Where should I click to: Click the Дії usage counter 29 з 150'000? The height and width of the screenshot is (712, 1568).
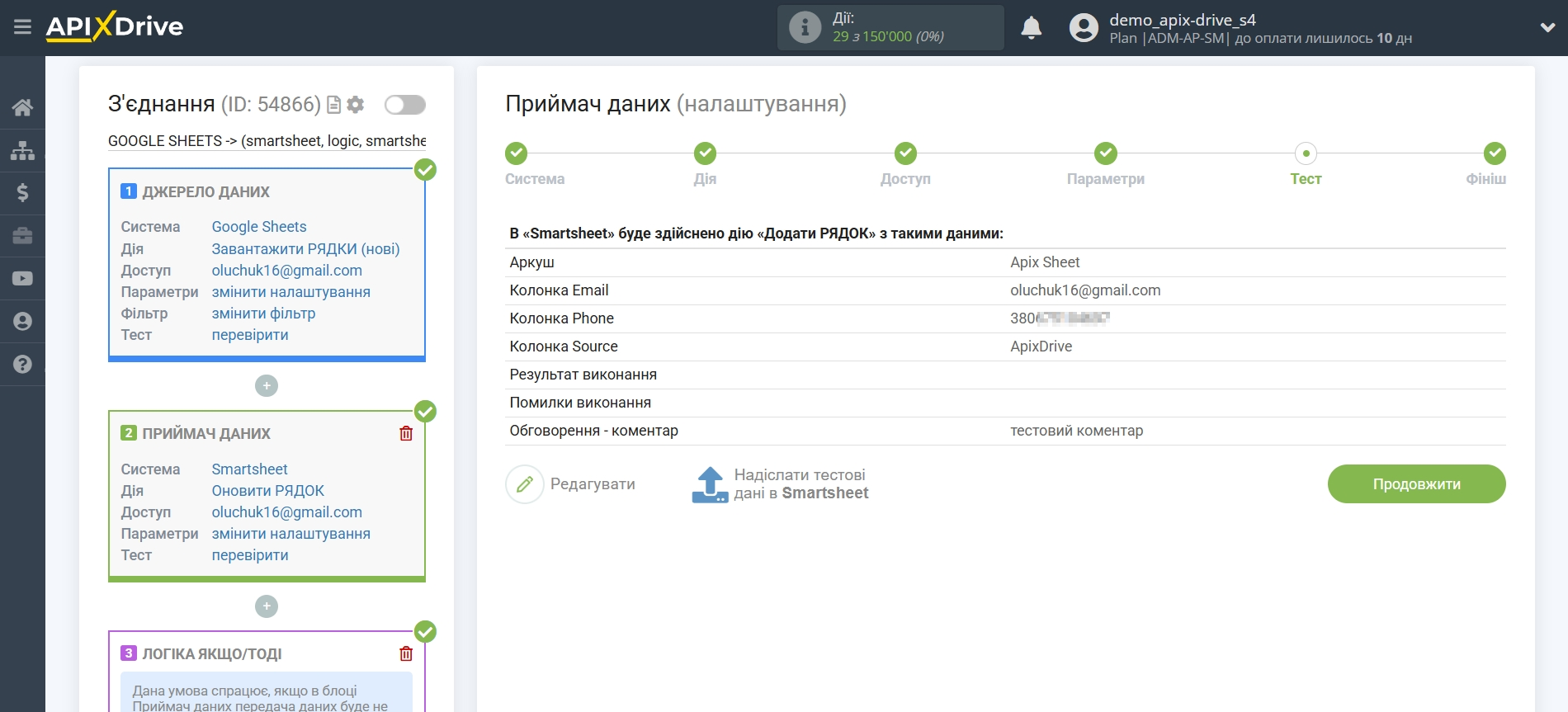[x=888, y=36]
